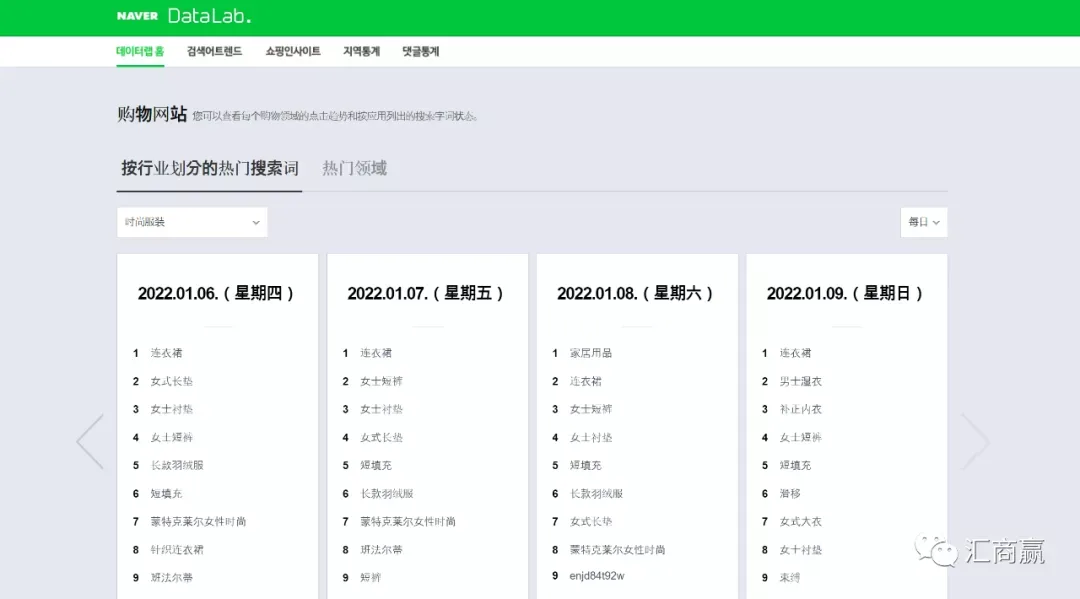Click 短裤 ranked 9 on 2022.01.07

[371, 578]
